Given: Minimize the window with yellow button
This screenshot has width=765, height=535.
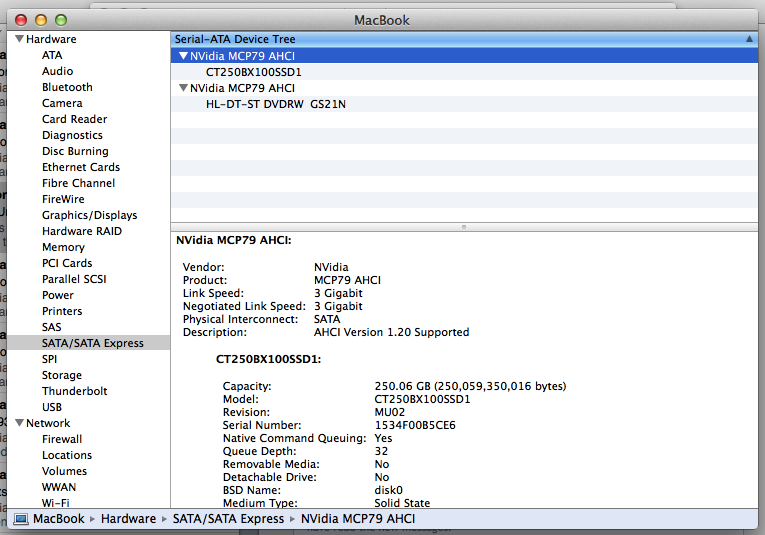Looking at the screenshot, I should click(41, 20).
